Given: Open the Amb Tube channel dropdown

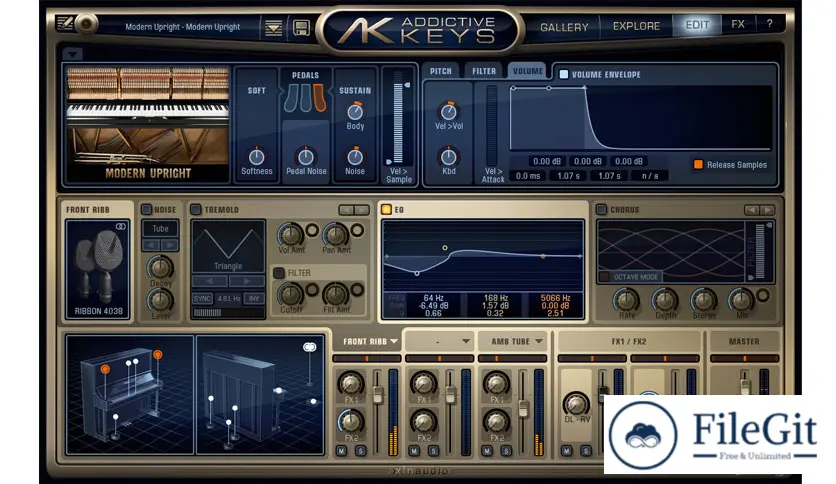Looking at the screenshot, I should click(x=539, y=341).
